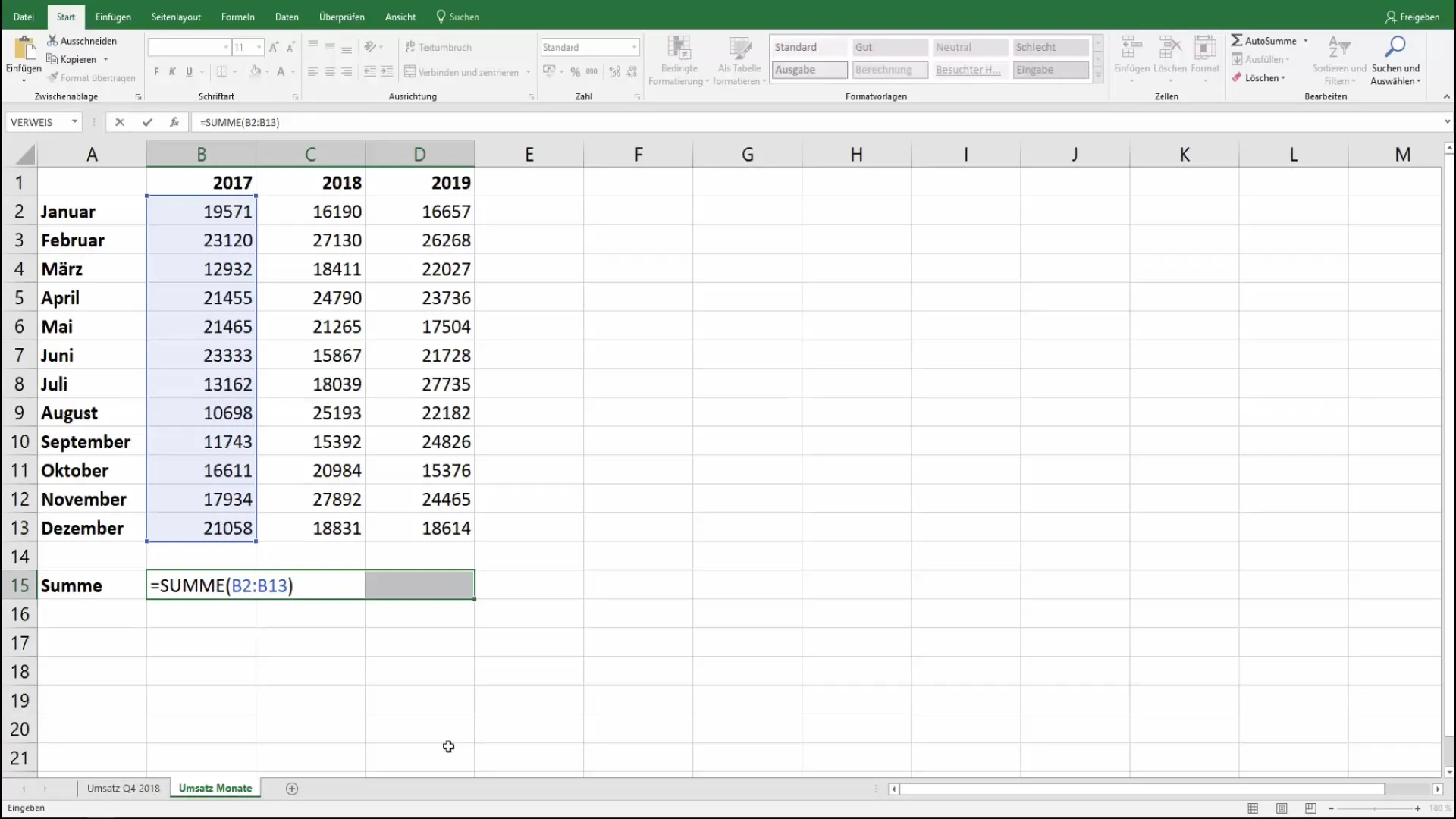Switch to page layout view icon
Viewport: 1456px width, 819px height.
pos(1282,808)
